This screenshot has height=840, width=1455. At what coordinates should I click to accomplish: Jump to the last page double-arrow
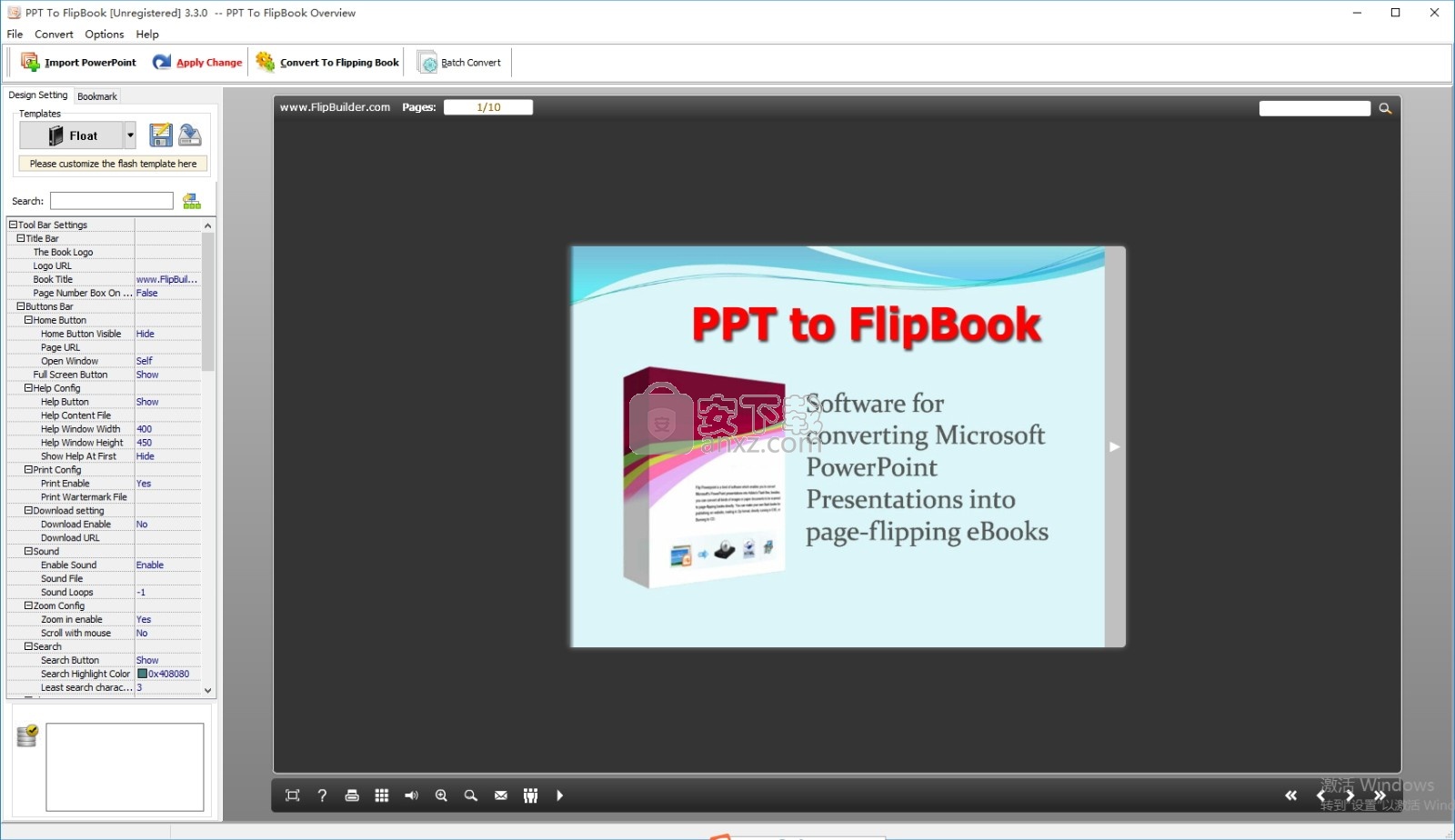[x=1380, y=795]
